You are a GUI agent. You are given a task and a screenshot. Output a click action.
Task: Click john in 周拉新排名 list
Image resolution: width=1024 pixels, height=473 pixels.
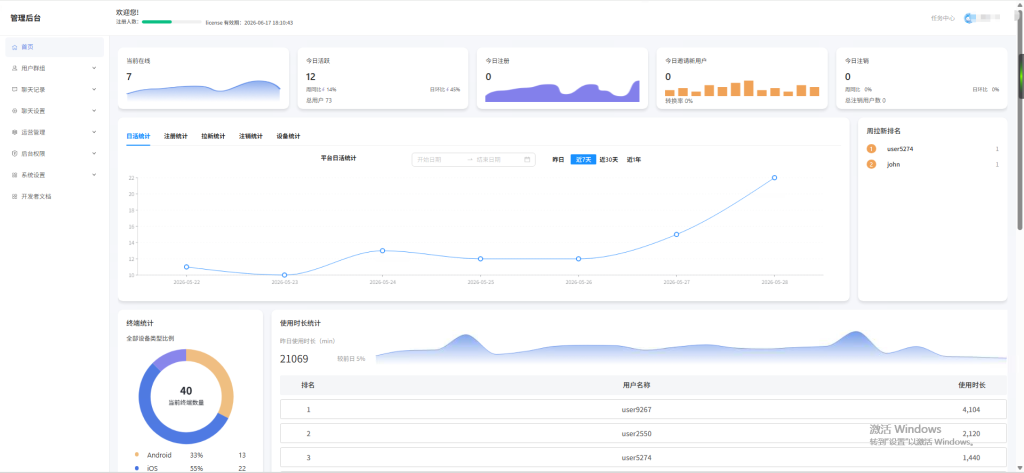893,165
